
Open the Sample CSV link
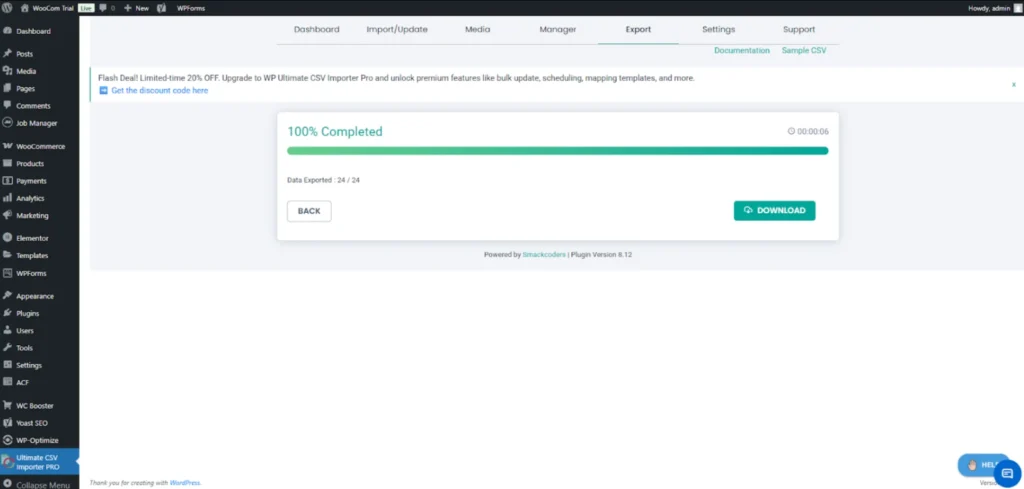tap(804, 50)
